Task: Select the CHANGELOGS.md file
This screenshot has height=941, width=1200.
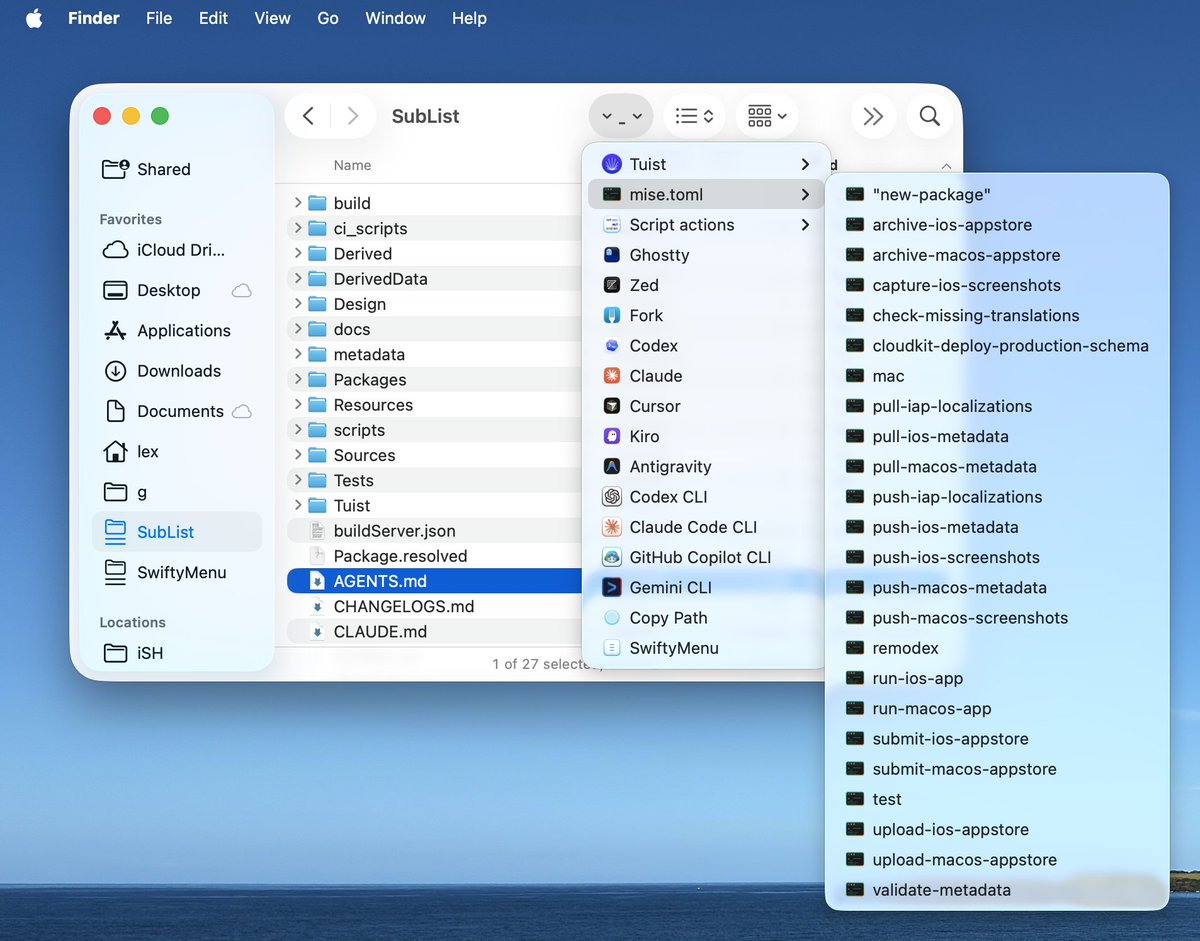Action: click(435, 606)
